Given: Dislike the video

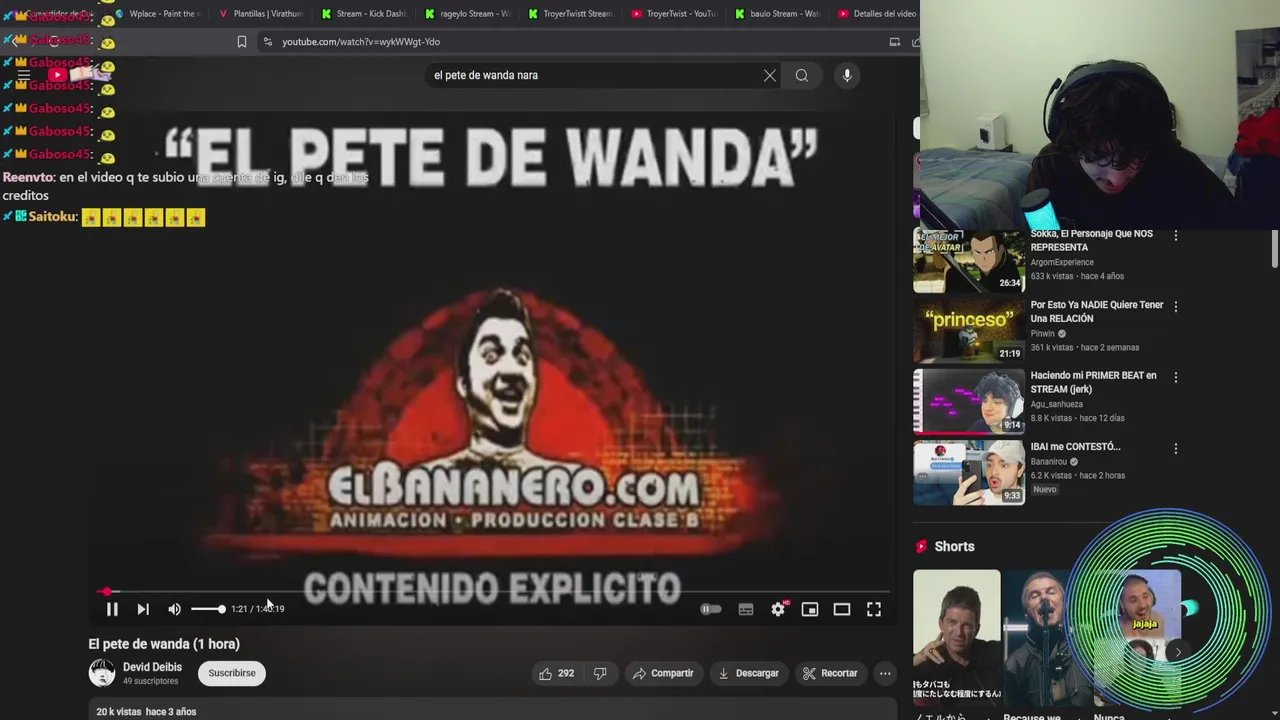Looking at the screenshot, I should [600, 673].
